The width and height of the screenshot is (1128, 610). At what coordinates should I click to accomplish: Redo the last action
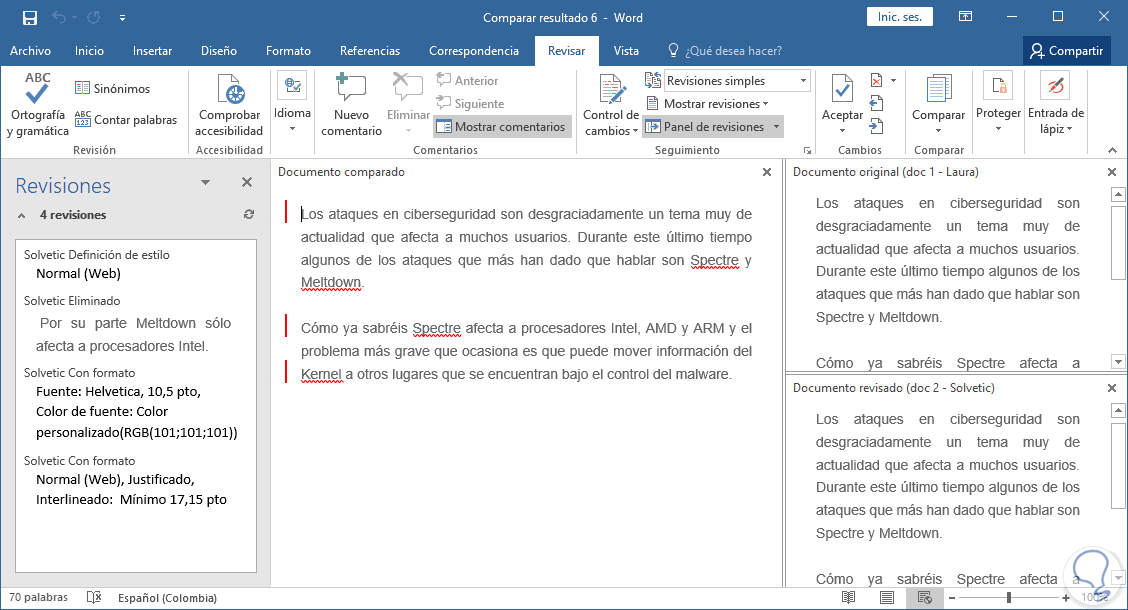94,18
